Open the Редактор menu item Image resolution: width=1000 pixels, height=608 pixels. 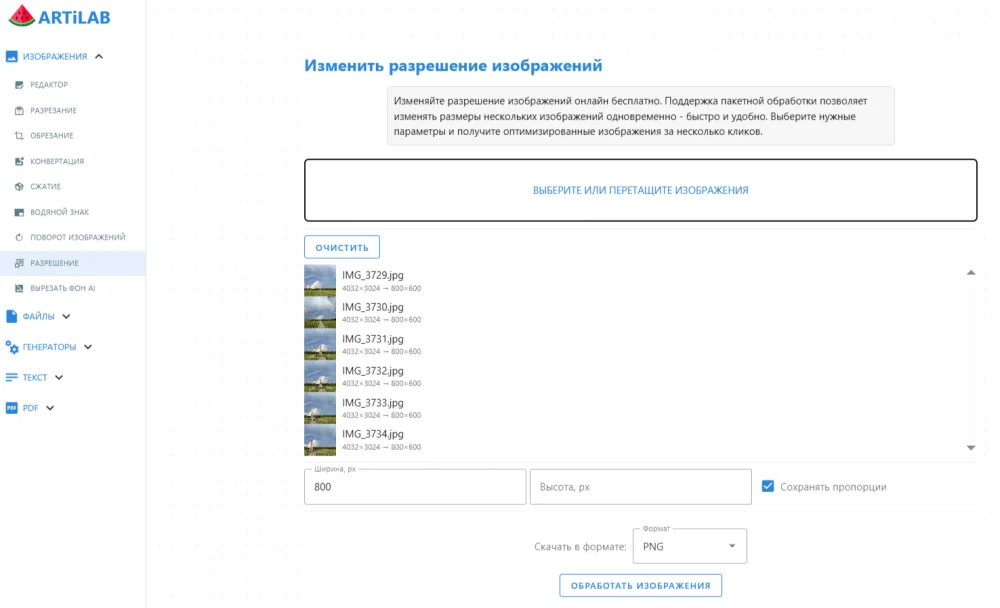pos(73,85)
